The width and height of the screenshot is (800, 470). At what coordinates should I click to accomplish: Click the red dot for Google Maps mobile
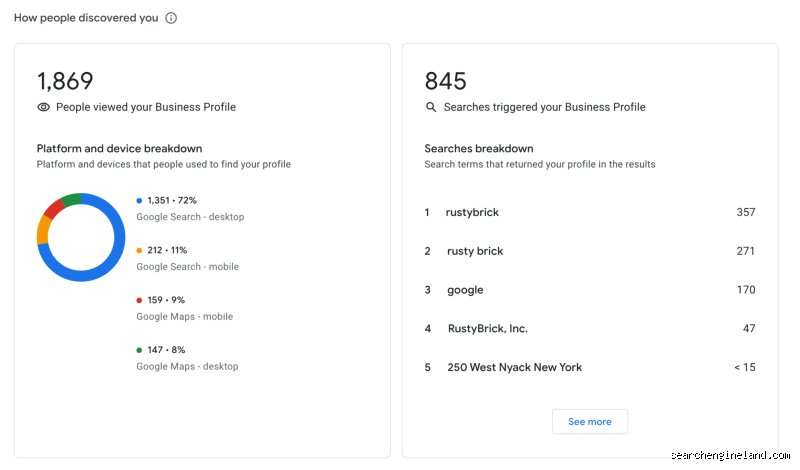[x=139, y=300]
